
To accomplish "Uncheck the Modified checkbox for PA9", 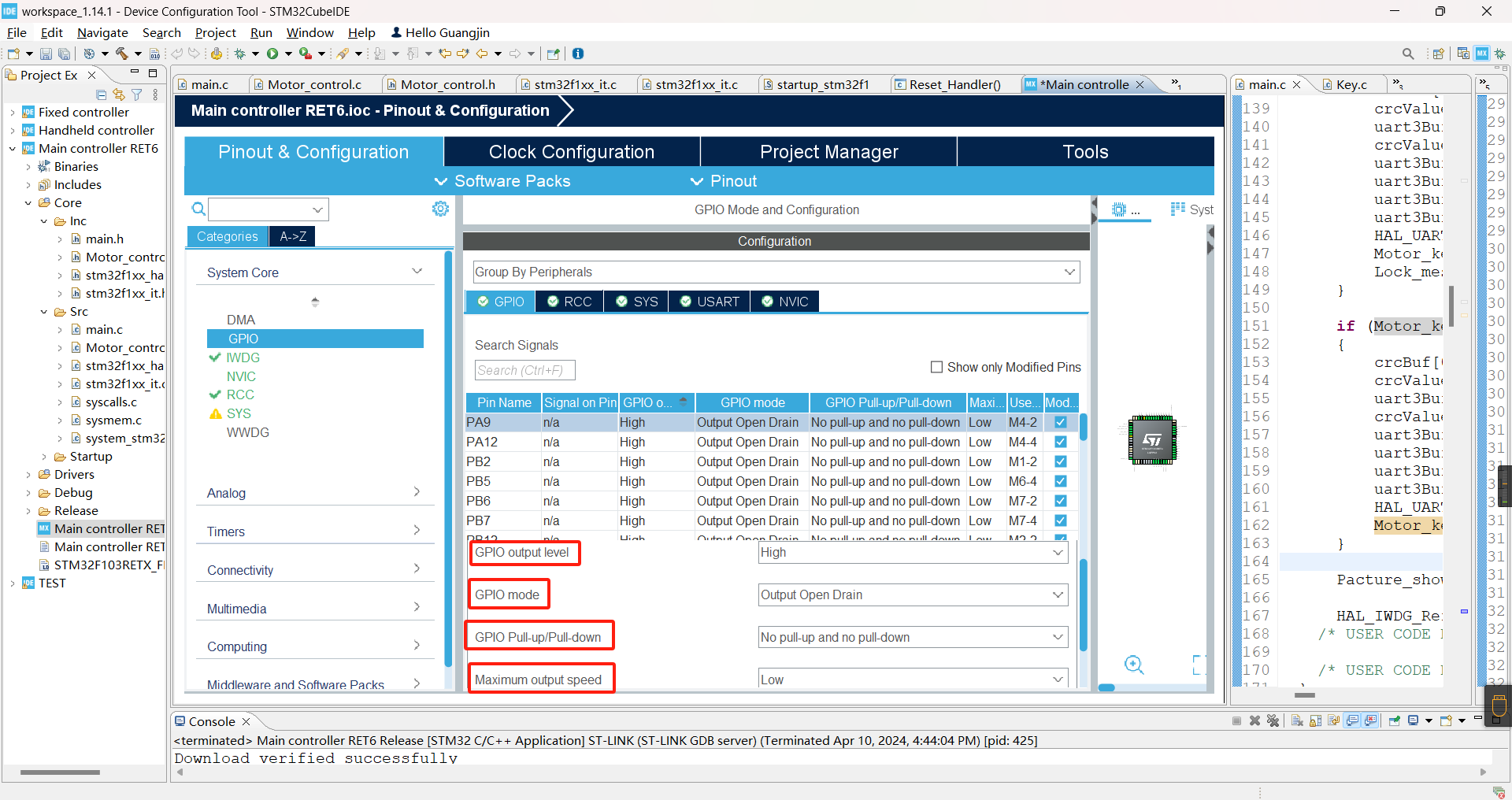I will [1061, 422].
